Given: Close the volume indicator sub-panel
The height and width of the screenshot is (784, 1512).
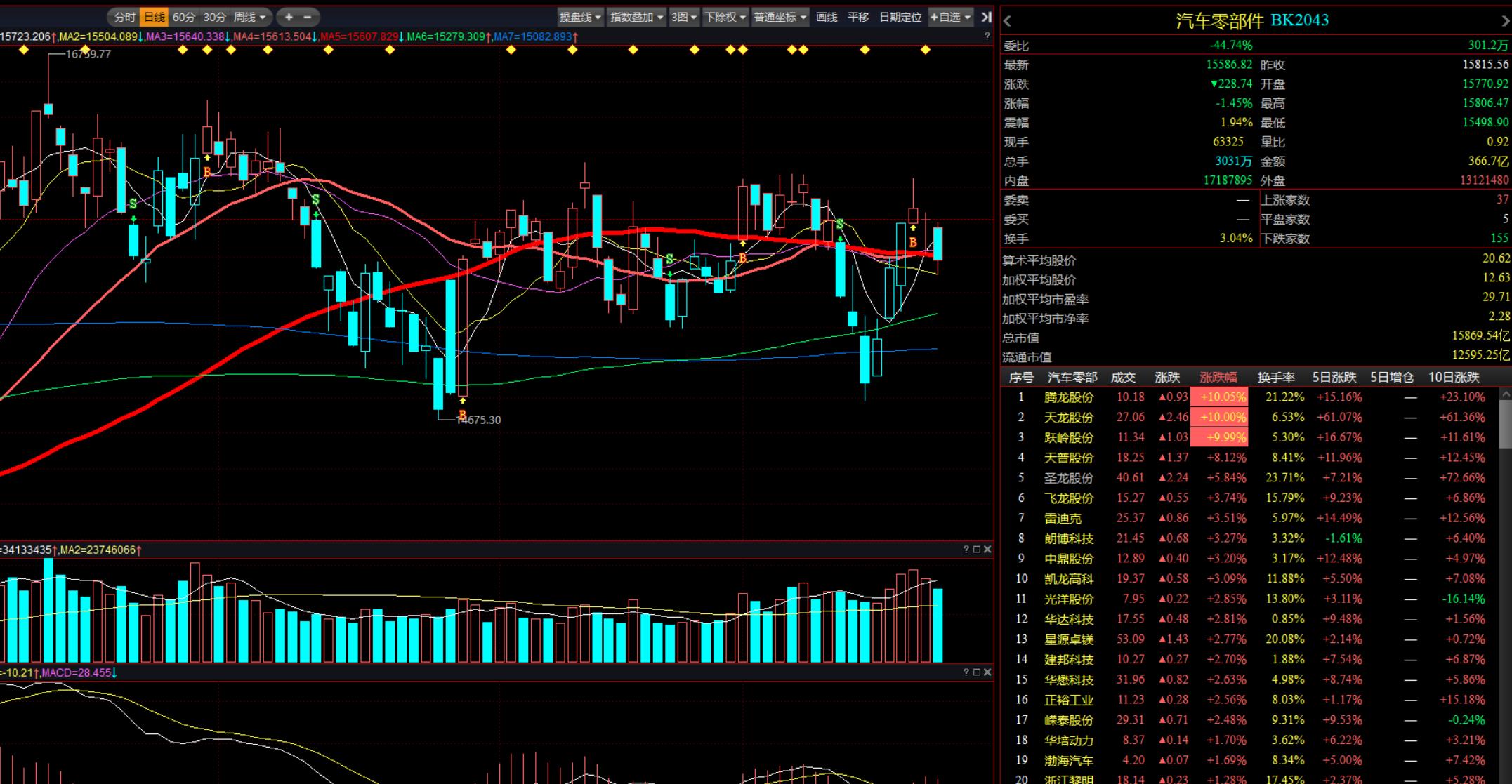Looking at the screenshot, I should (x=987, y=550).
